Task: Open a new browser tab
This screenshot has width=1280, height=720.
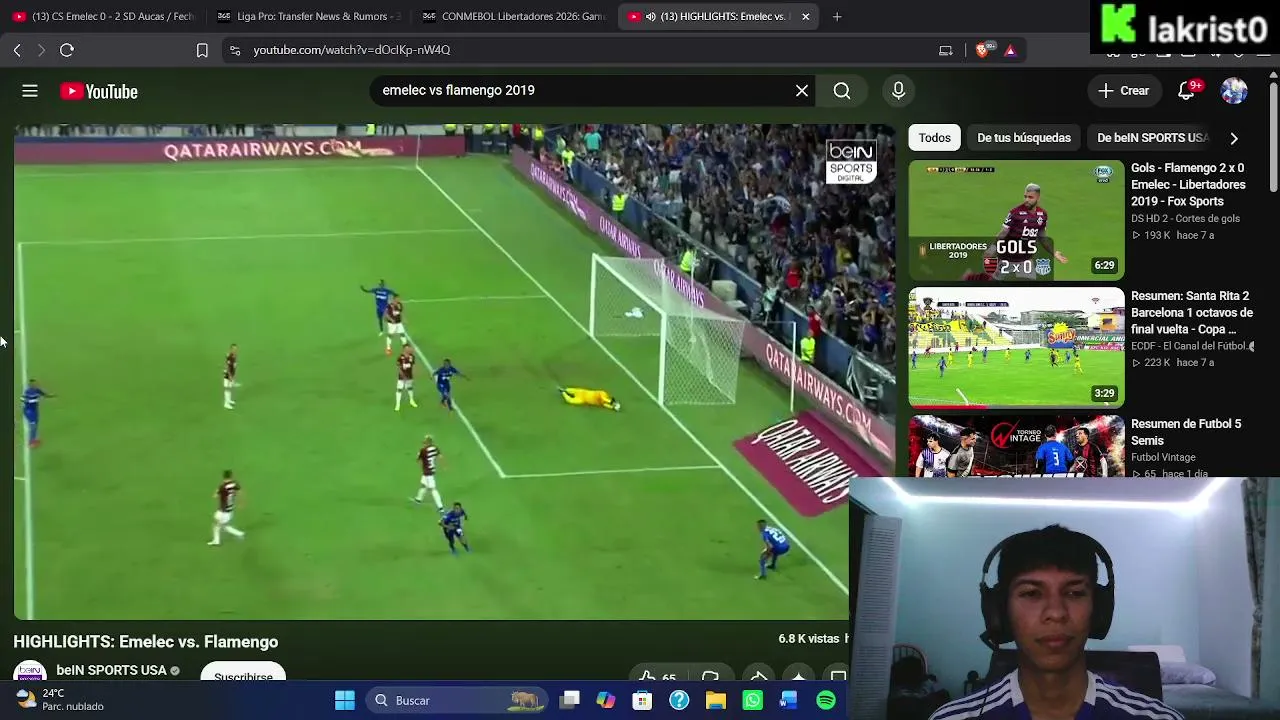Action: coord(837,16)
